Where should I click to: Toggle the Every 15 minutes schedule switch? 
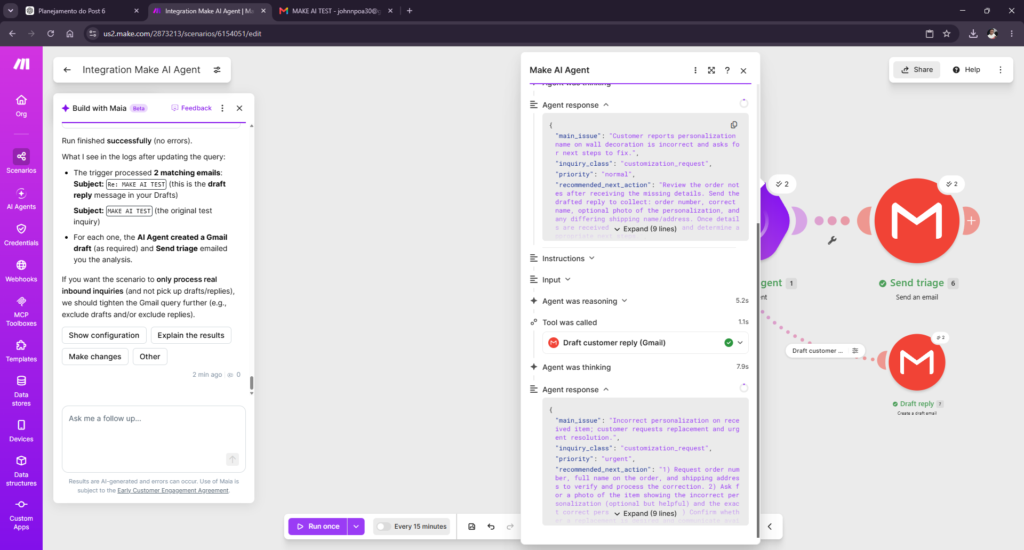[383, 526]
